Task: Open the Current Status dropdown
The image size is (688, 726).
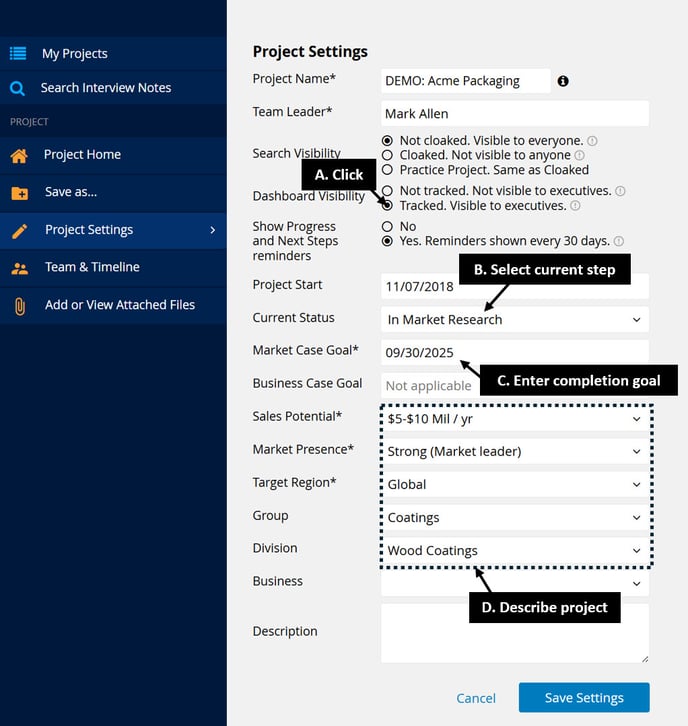Action: pos(515,319)
